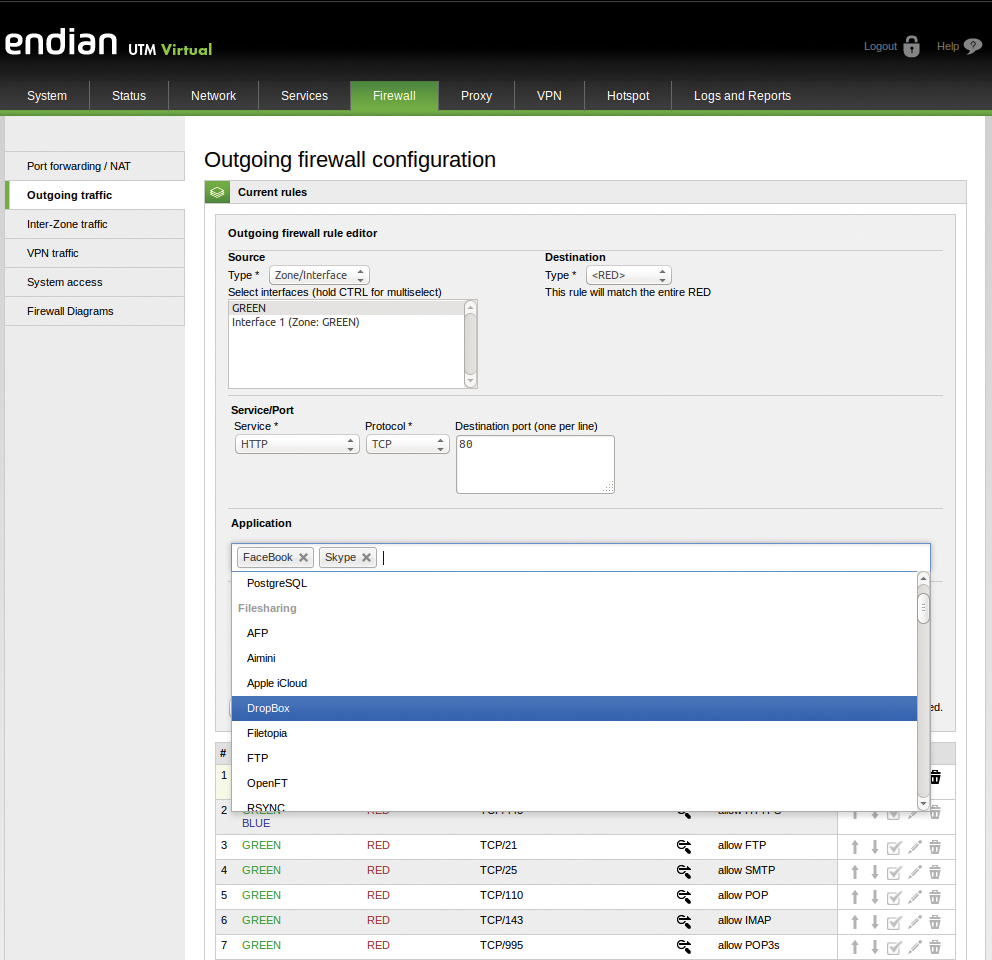Delete the allow IMAP rule
Viewport: 992px width, 960px height.
[x=935, y=922]
